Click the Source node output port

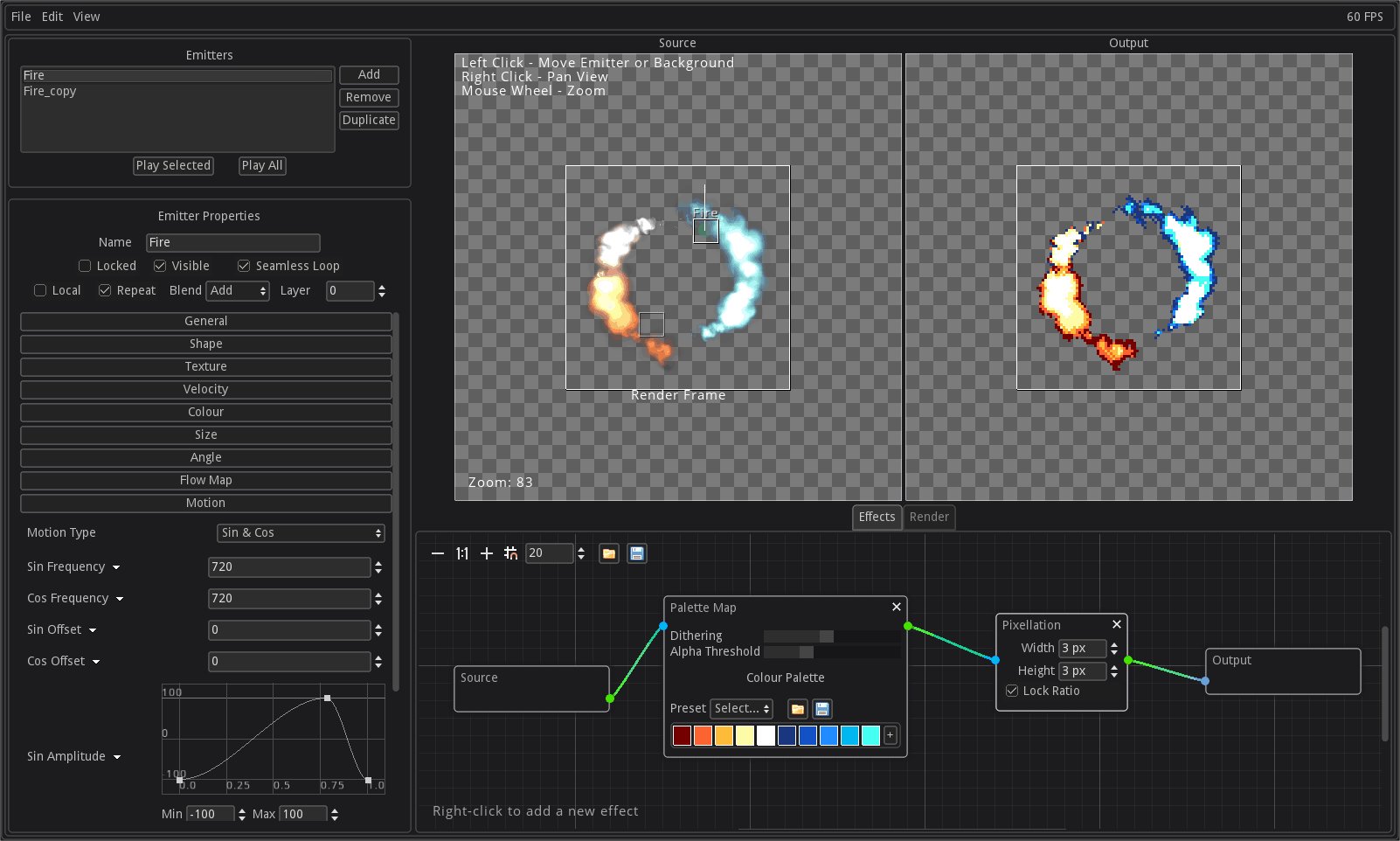pos(610,699)
